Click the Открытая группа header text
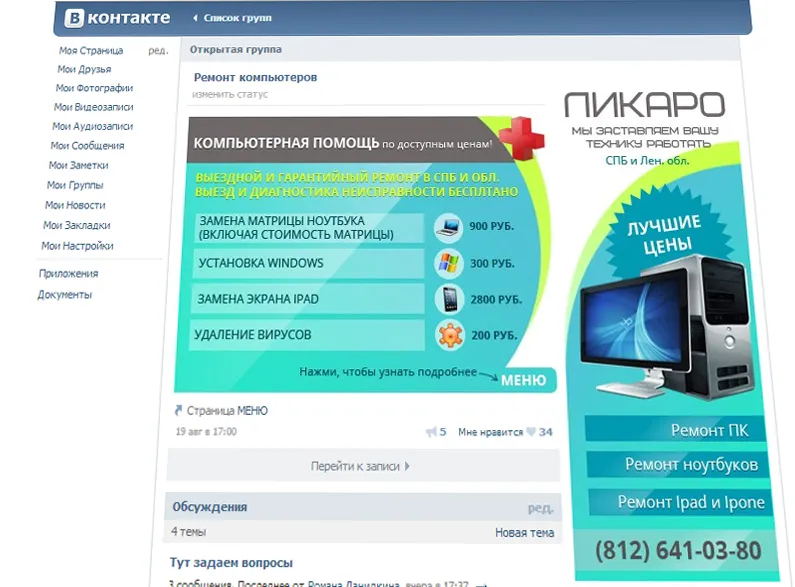 click(x=236, y=50)
